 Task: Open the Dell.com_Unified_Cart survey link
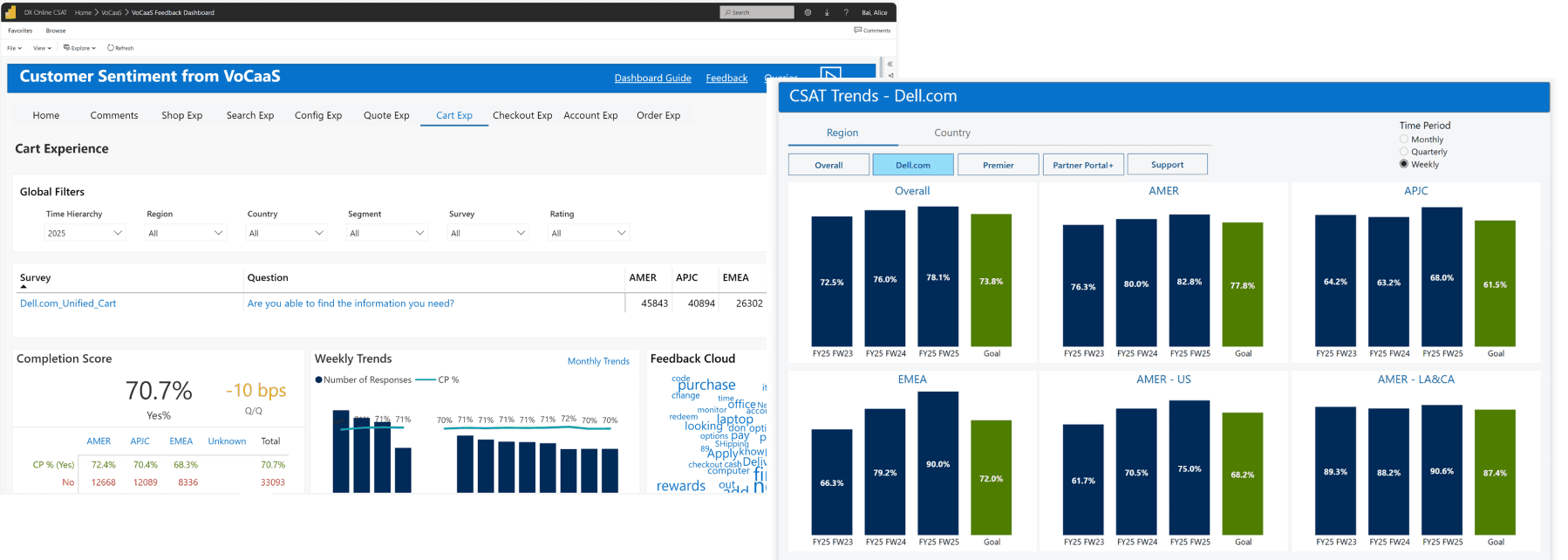click(68, 304)
